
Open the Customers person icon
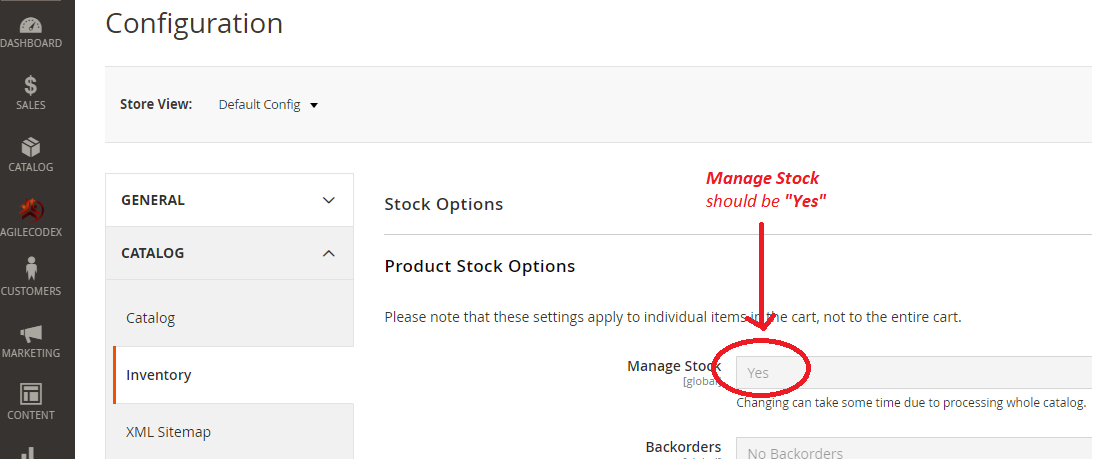tap(31, 269)
